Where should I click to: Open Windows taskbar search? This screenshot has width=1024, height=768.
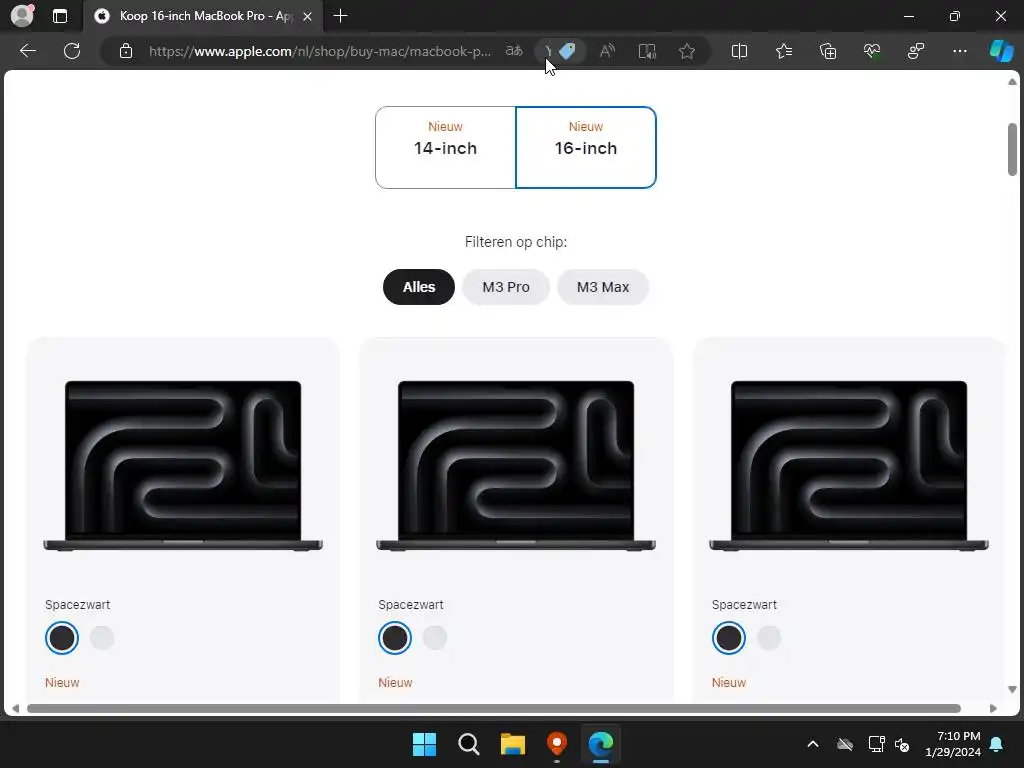pyautogui.click(x=468, y=744)
